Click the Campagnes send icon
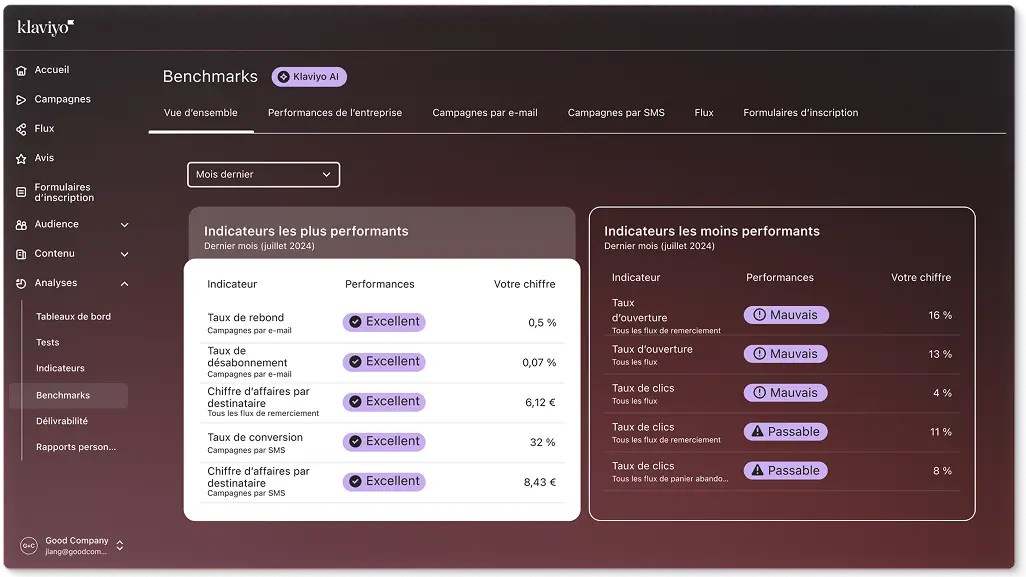The height and width of the screenshot is (577, 1026). 21,100
